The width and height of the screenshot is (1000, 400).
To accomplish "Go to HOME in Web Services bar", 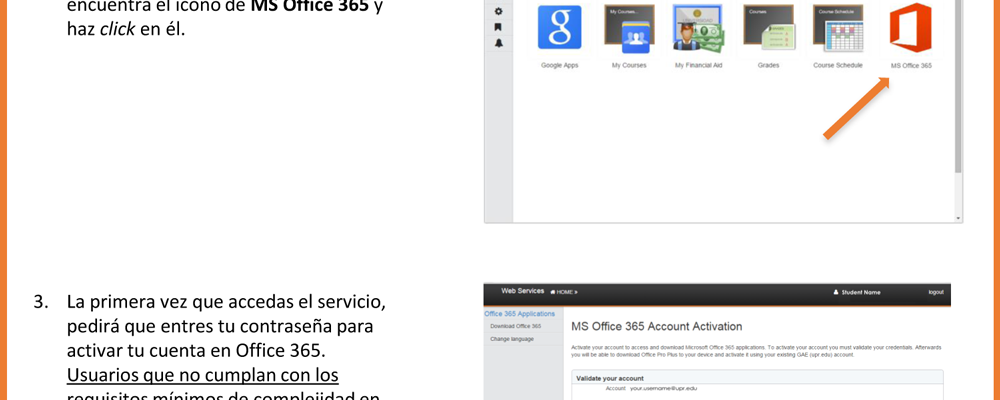I will point(563,292).
